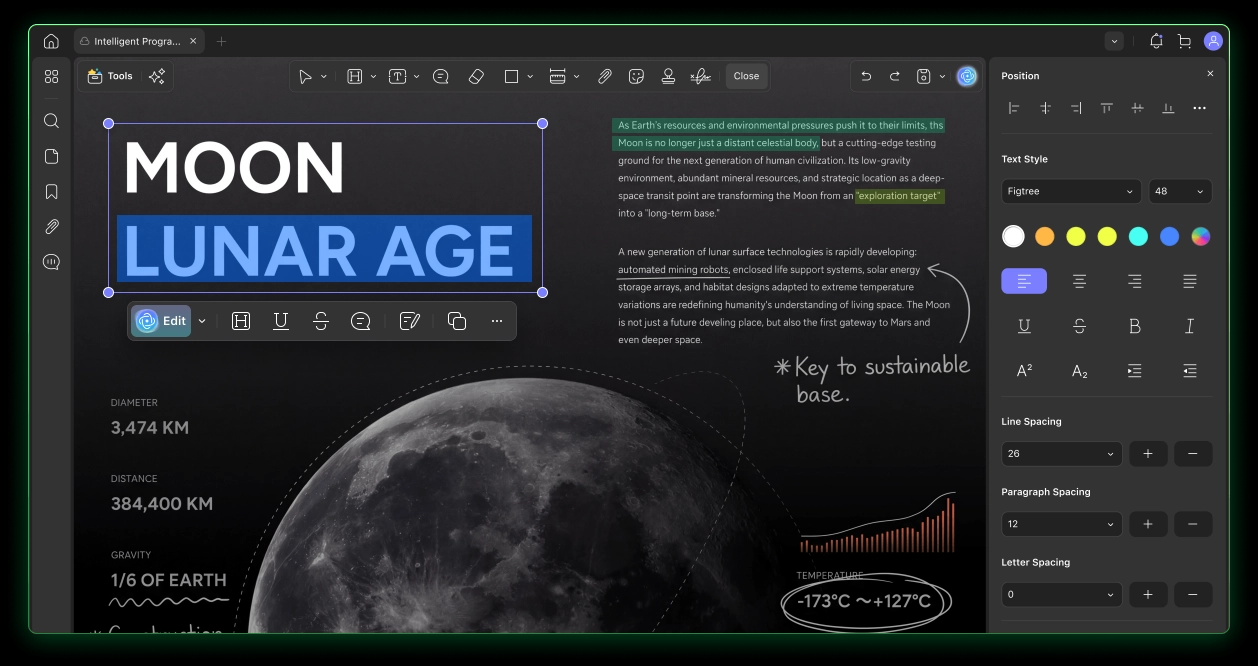This screenshot has width=1258, height=666.
Task: Decrease Paragraph Spacing with minus button
Action: click(1193, 524)
